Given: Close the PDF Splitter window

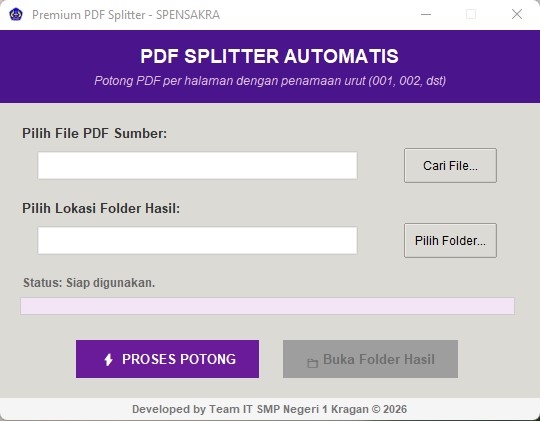Looking at the screenshot, I should 517,14.
